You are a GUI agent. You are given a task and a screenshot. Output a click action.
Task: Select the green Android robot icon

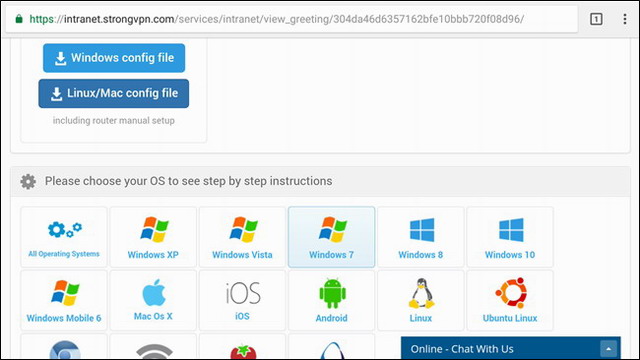pyautogui.click(x=332, y=293)
